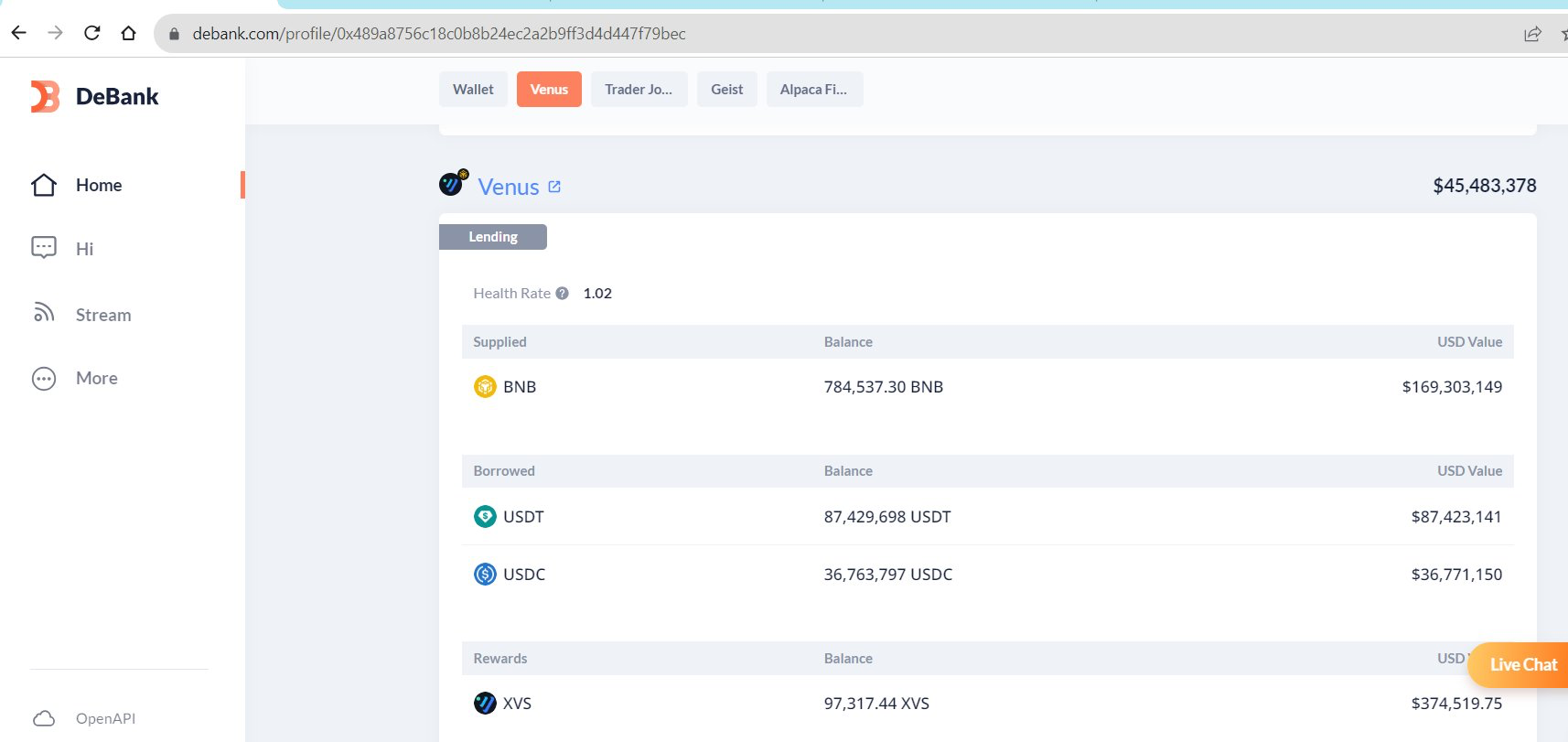Open Venus external link icon
Screen dimensions: 1568x742
554,187
